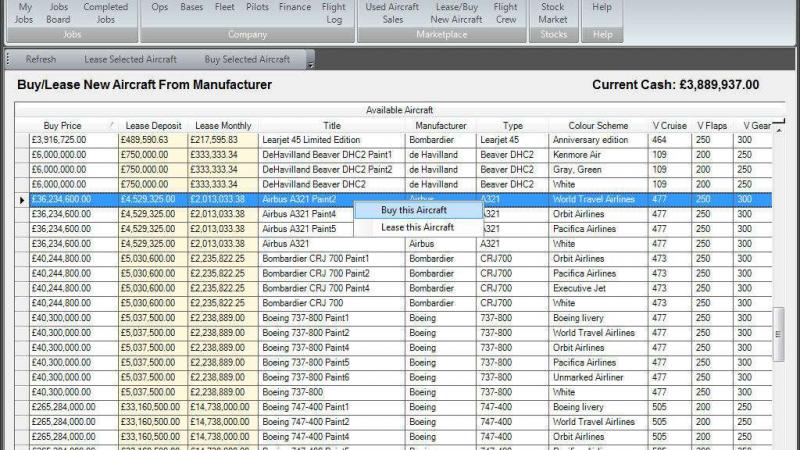Click Lease Selected Aircraft
The width and height of the screenshot is (800, 450).
coord(131,59)
